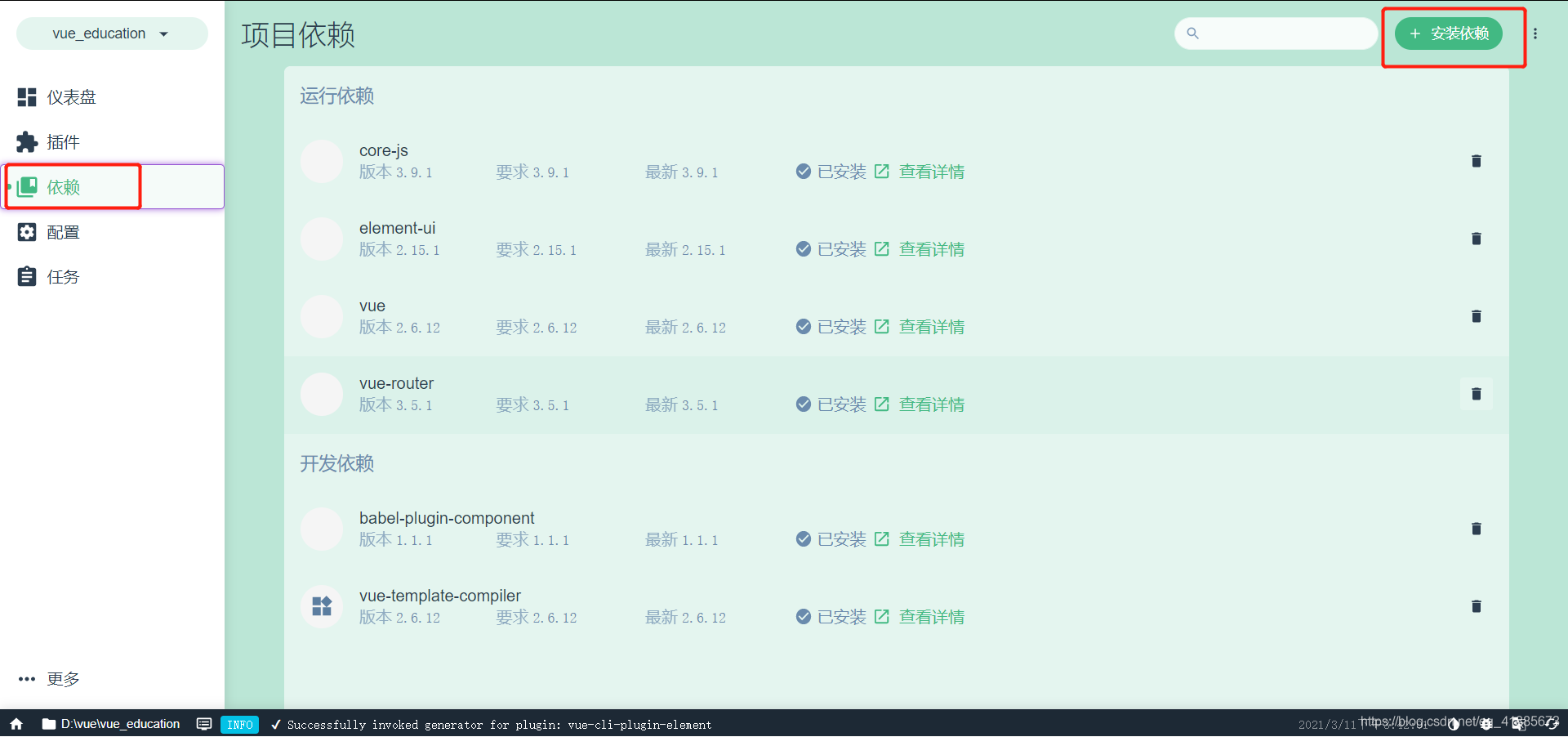The image size is (1568, 737).
Task: Open the vue_education project dropdown
Action: (112, 33)
